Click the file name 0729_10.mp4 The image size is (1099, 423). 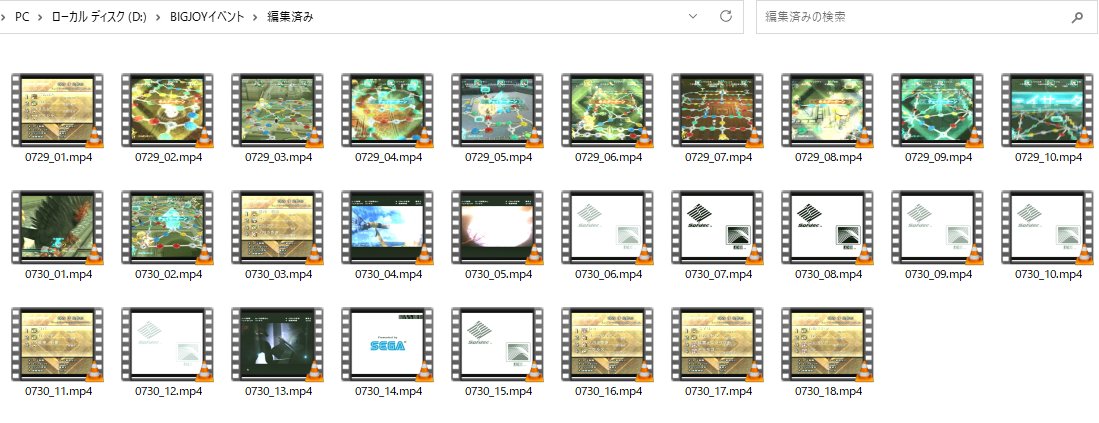[1049, 158]
